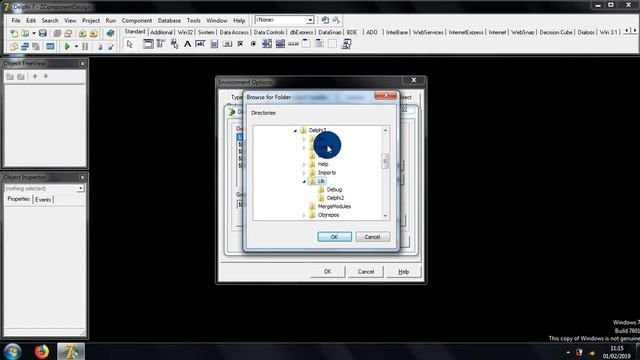Pick the ComboBox component icon
The width and height of the screenshot is (640, 360).
(280, 44)
